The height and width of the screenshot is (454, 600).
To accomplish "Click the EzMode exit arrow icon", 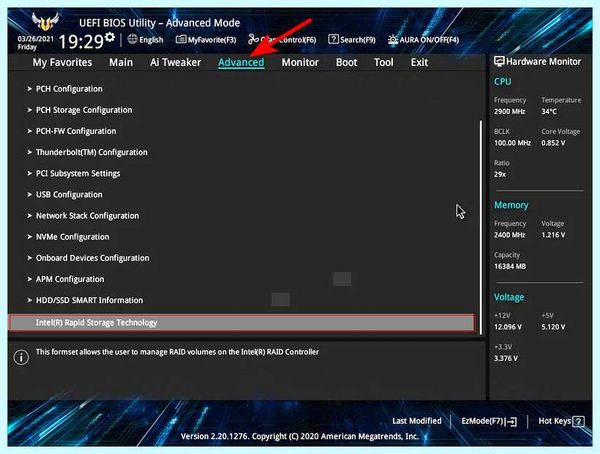I will [512, 422].
